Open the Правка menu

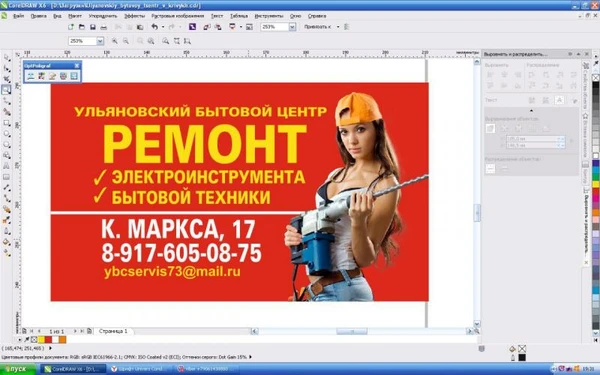(x=39, y=16)
